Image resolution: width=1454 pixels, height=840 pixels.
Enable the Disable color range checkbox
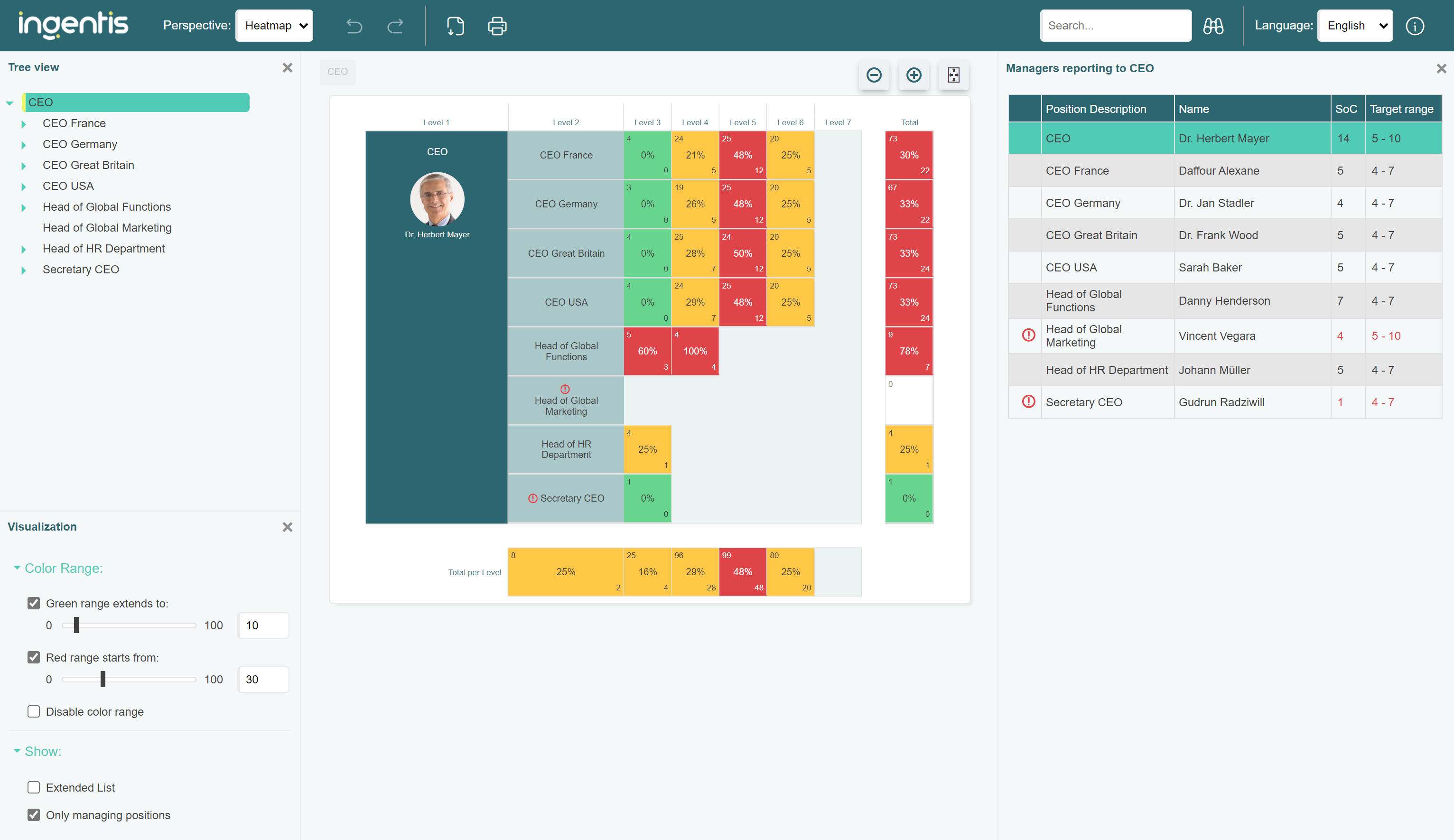(33, 711)
